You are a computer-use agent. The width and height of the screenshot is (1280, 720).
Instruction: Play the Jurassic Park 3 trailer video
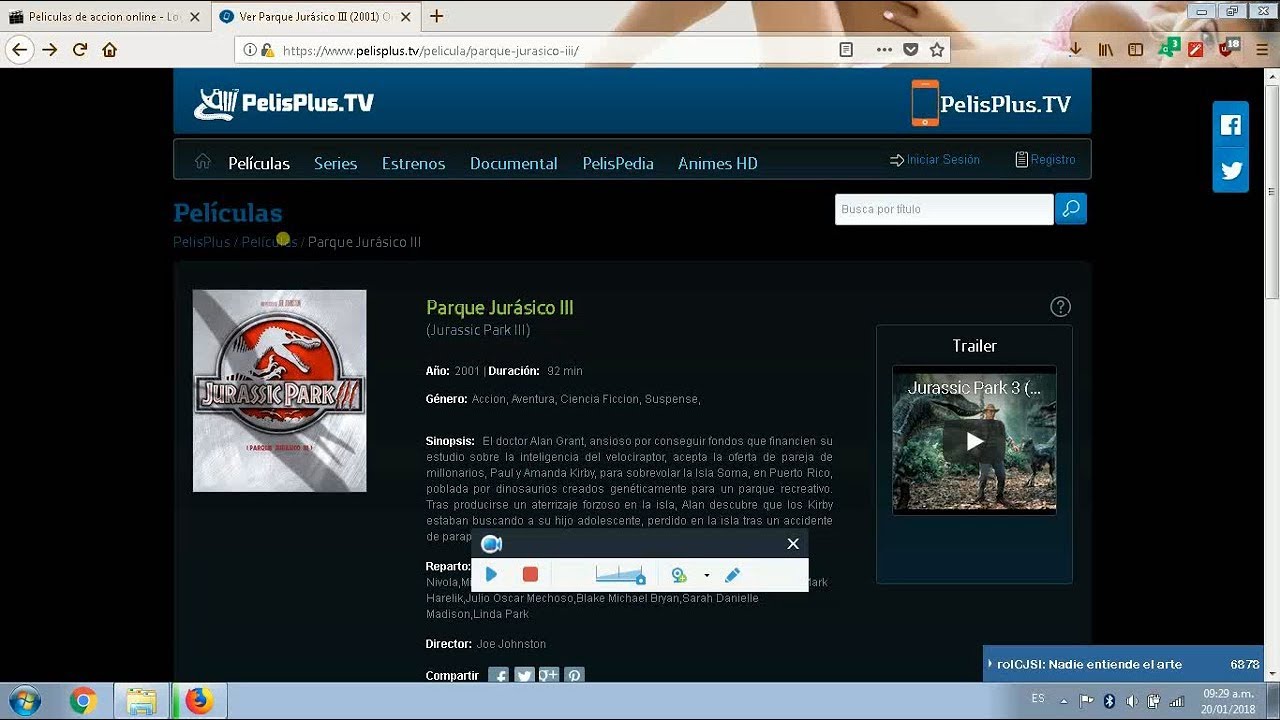click(x=974, y=441)
